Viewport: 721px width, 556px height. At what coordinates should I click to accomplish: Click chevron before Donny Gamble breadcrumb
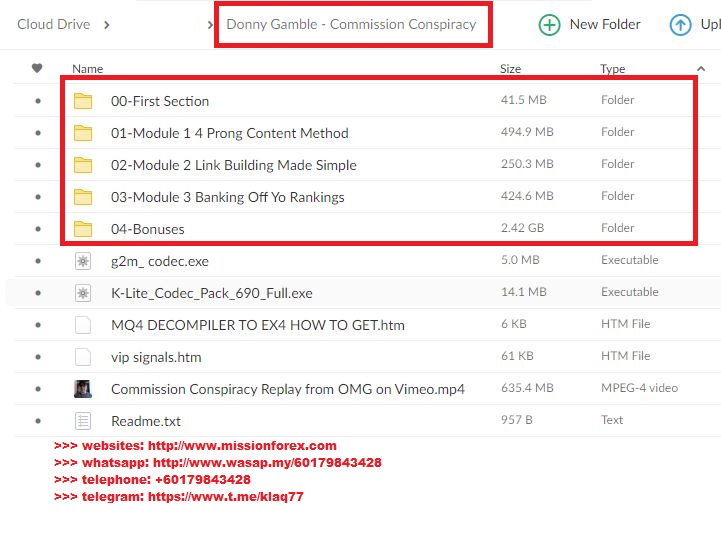pos(210,25)
